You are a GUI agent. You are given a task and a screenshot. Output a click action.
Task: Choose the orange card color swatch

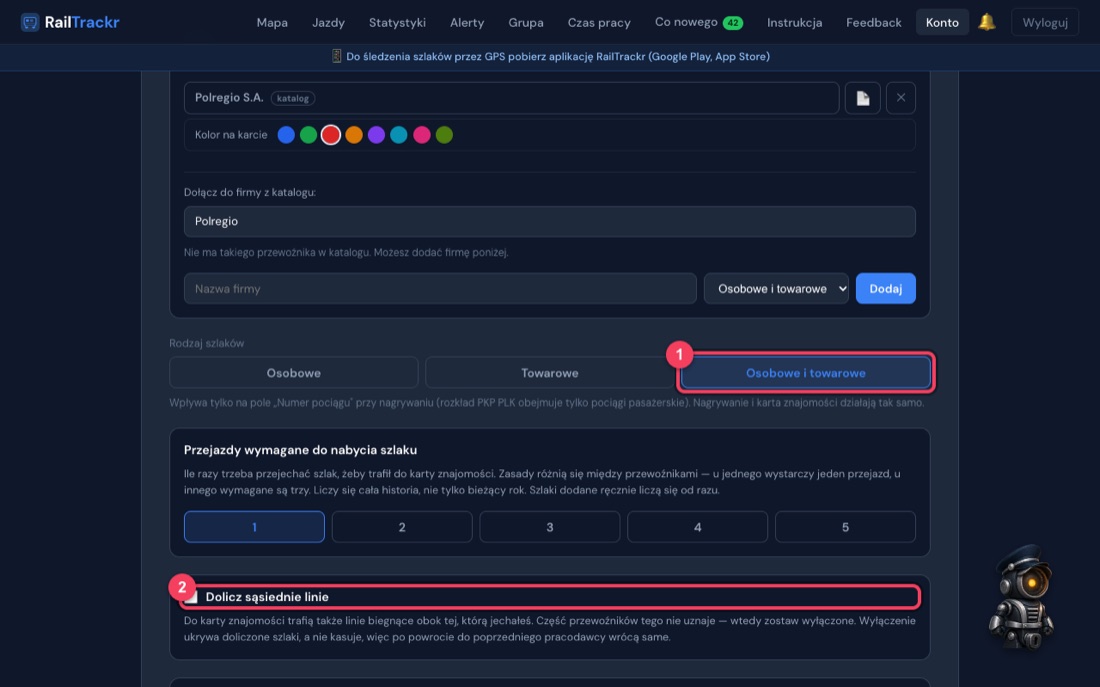354,135
